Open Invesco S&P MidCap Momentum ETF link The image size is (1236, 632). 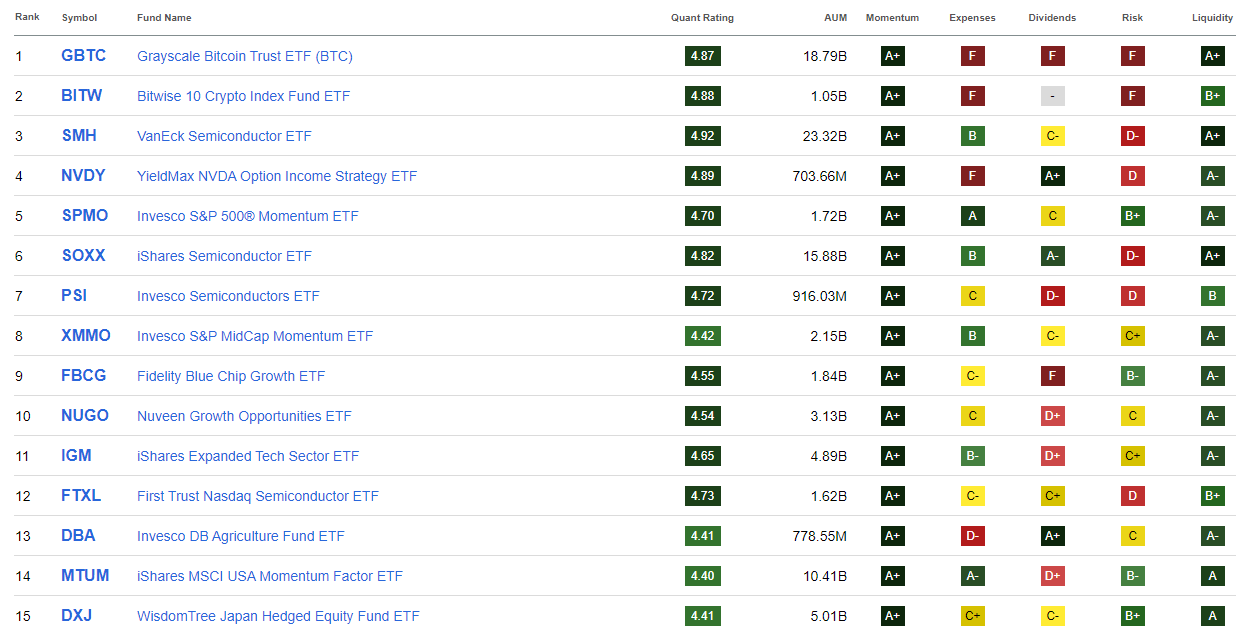pyautogui.click(x=255, y=336)
